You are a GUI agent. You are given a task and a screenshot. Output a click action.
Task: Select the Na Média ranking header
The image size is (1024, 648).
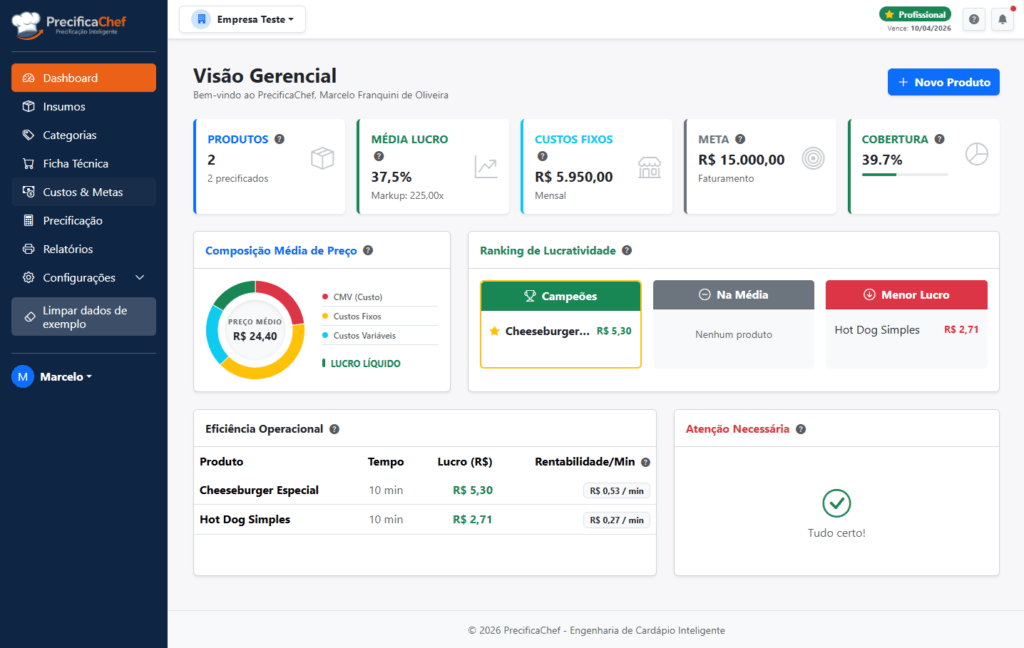733,295
